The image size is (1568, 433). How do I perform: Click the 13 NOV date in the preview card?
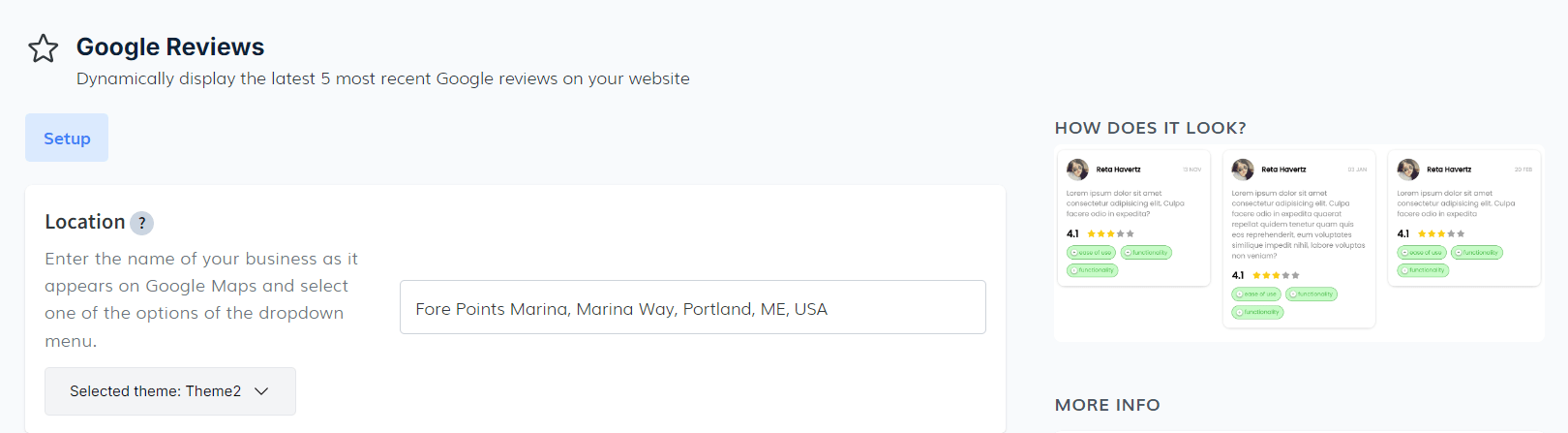(1191, 170)
